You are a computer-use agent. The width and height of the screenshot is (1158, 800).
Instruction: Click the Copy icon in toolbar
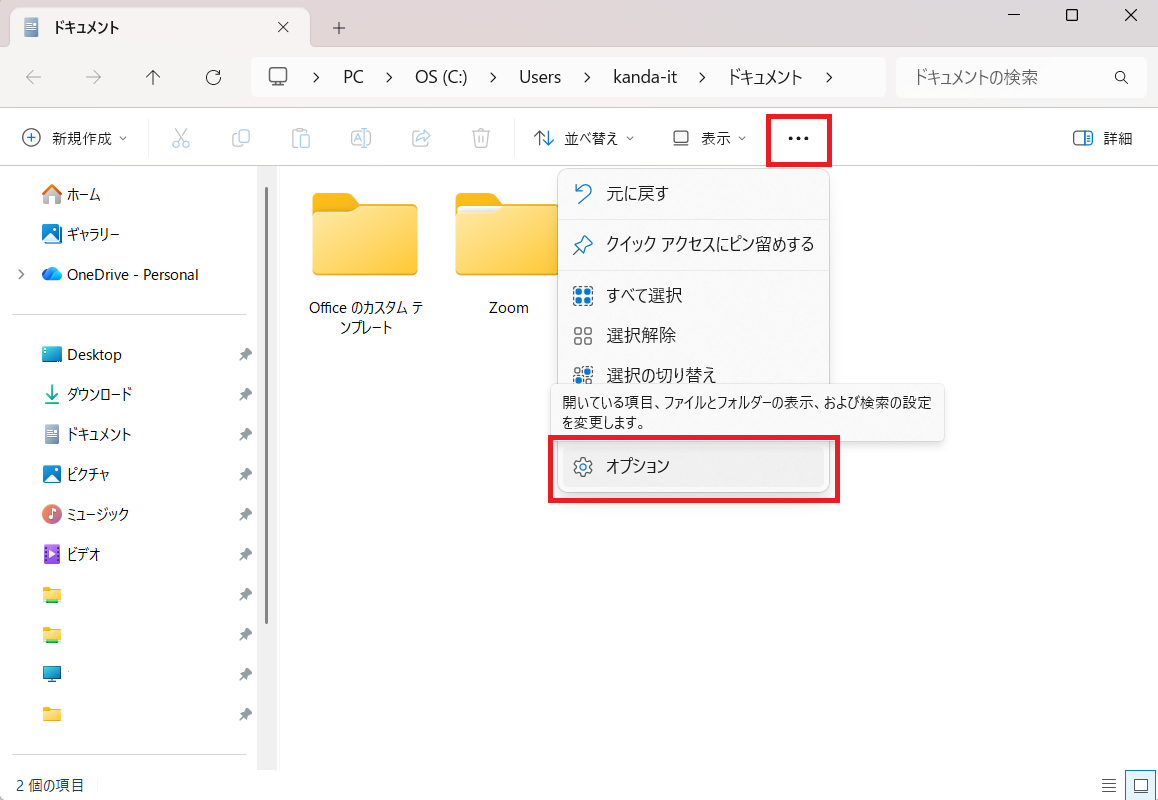241,139
